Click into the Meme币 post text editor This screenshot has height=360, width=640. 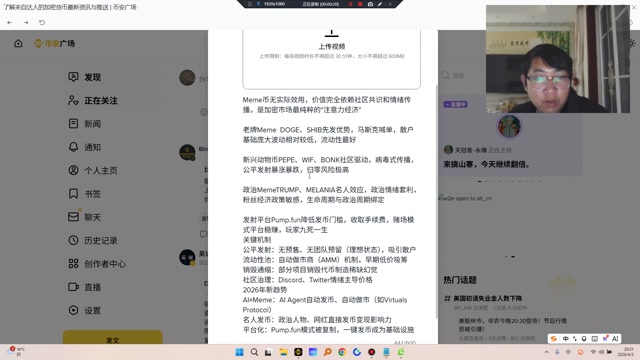coord(329,215)
